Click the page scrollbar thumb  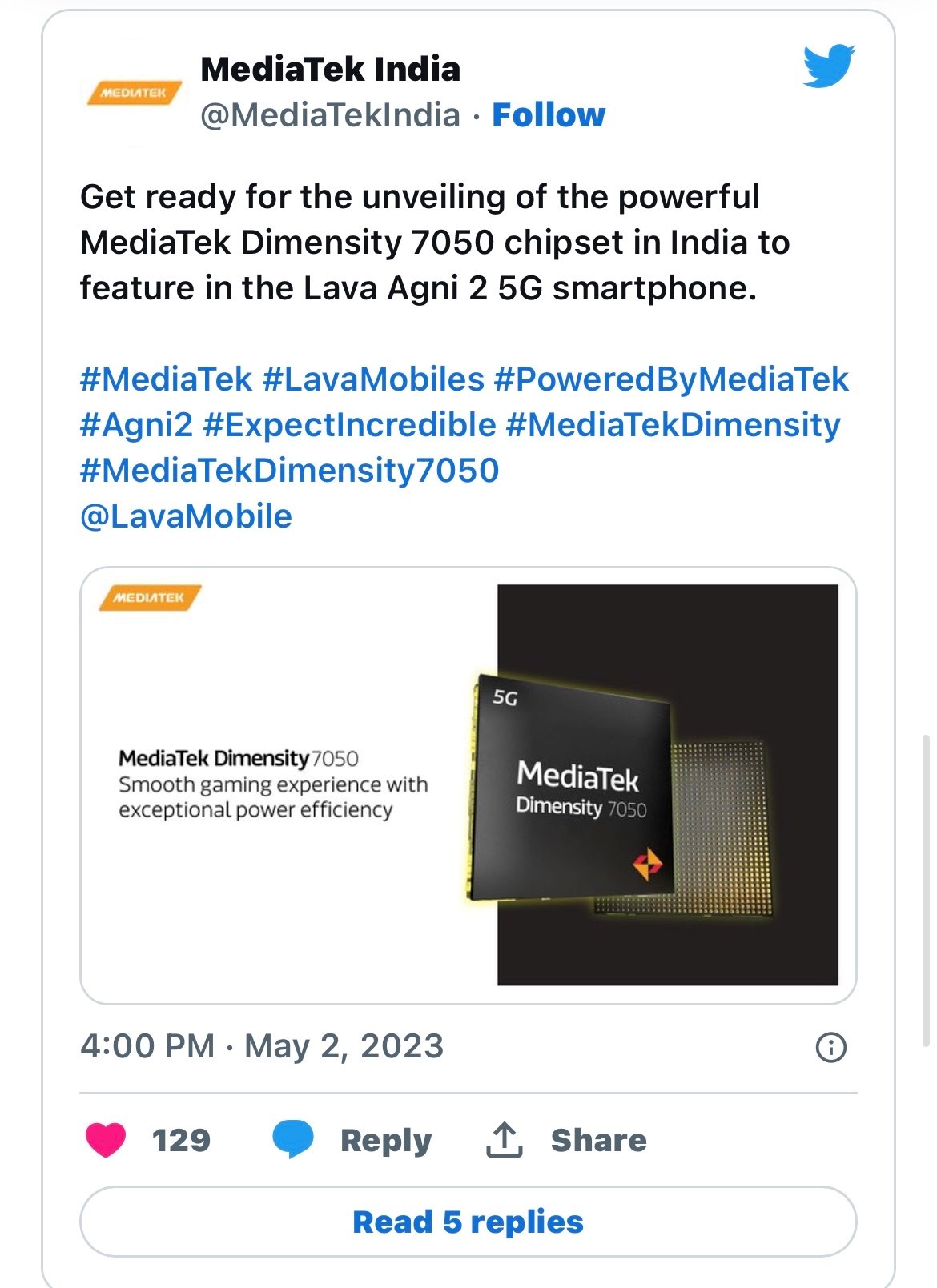(927, 889)
